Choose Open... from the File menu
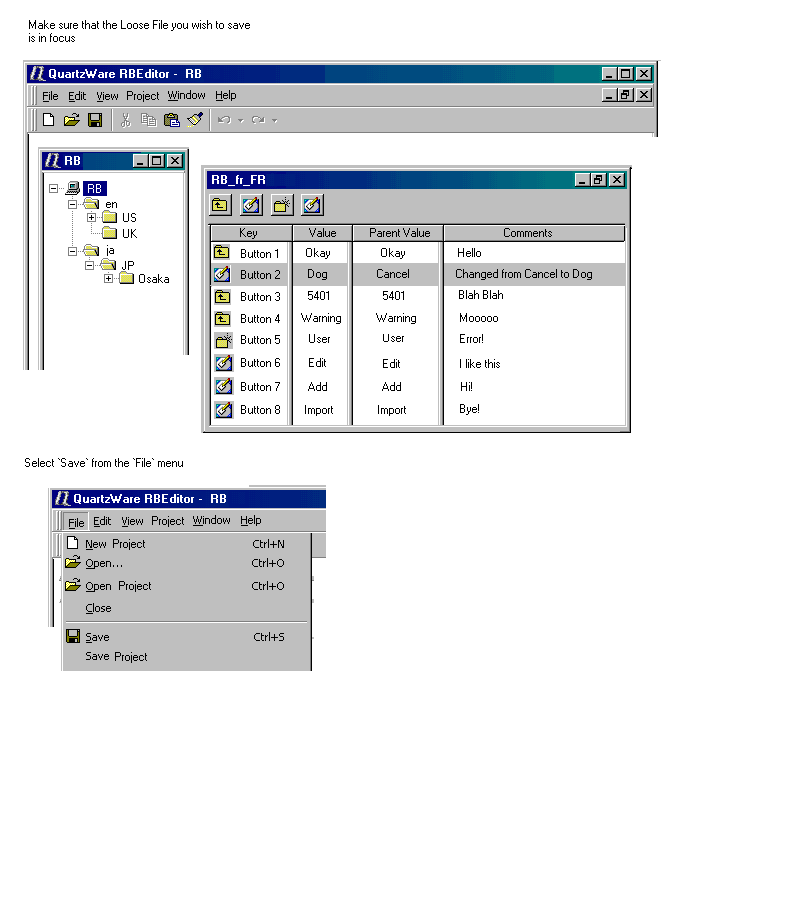The height and width of the screenshot is (915, 802). (x=186, y=563)
